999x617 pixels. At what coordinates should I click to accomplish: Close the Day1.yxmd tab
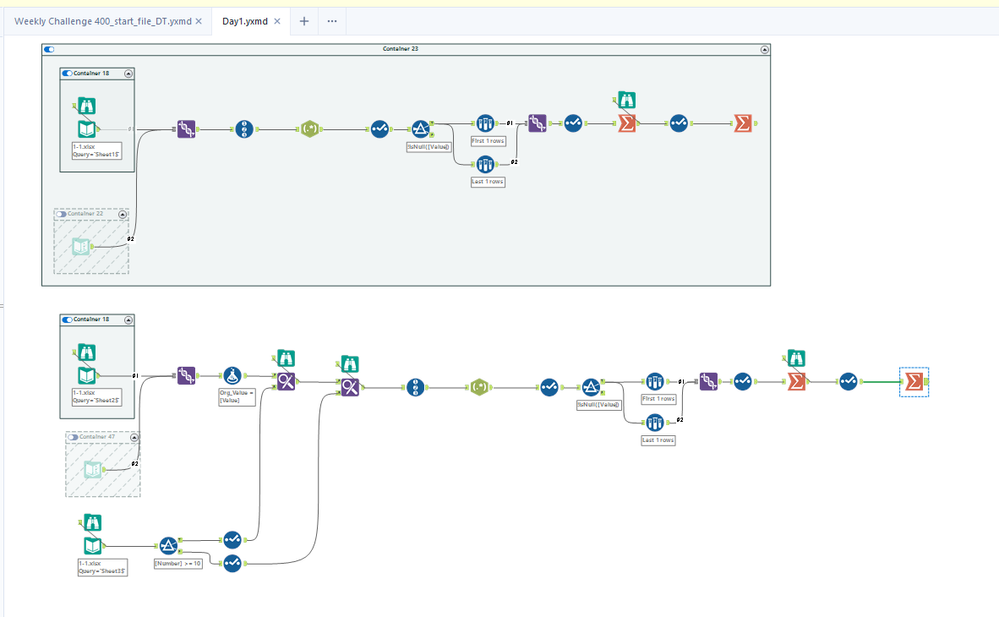(x=277, y=21)
